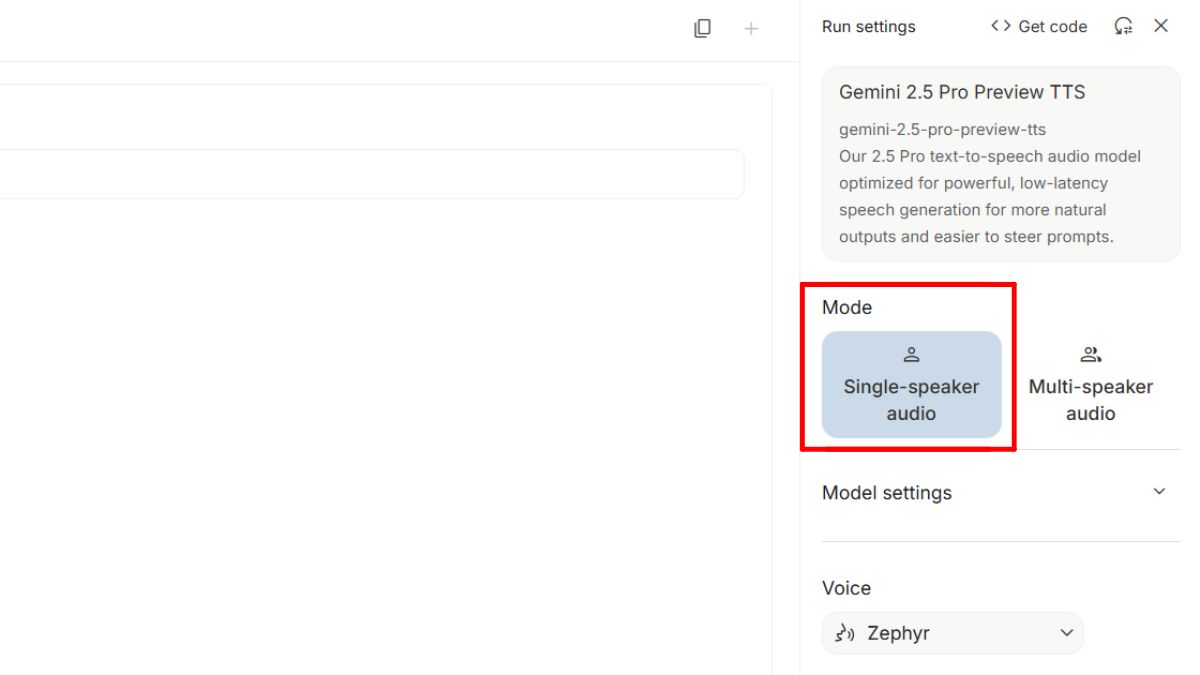Click the single person icon in Mode
The height and width of the screenshot is (675, 1200).
pyautogui.click(x=911, y=354)
